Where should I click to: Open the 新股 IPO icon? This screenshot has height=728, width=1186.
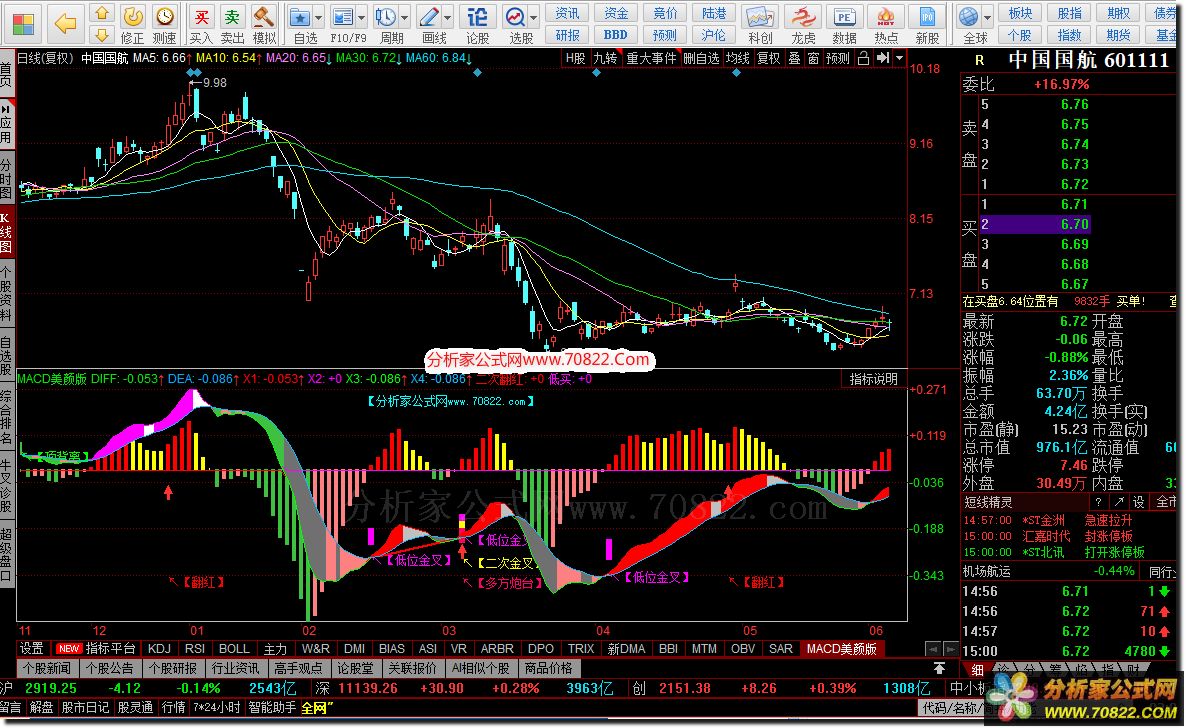pyautogui.click(x=927, y=24)
